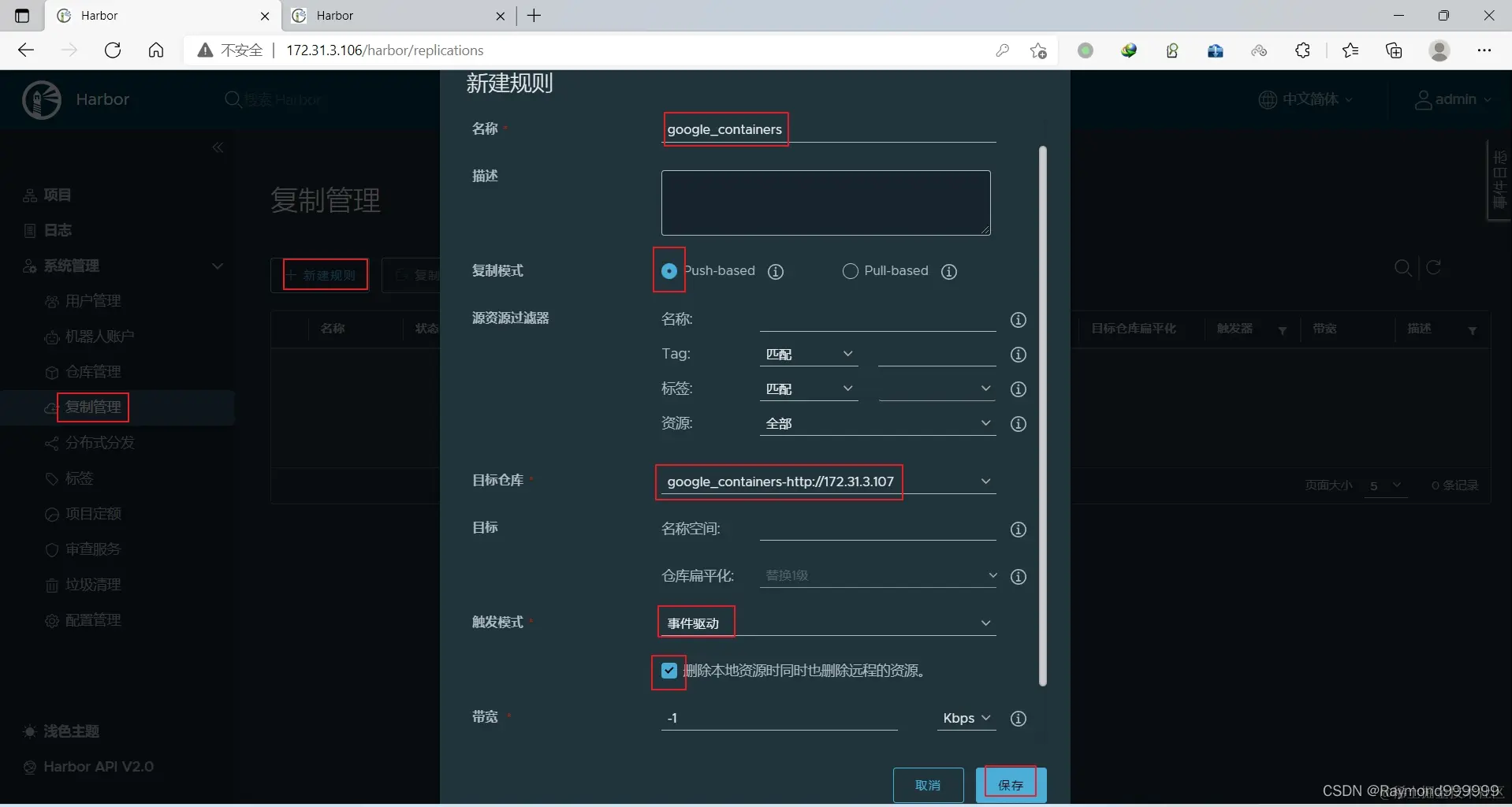Open the 中文简体 language menu

(x=1309, y=99)
